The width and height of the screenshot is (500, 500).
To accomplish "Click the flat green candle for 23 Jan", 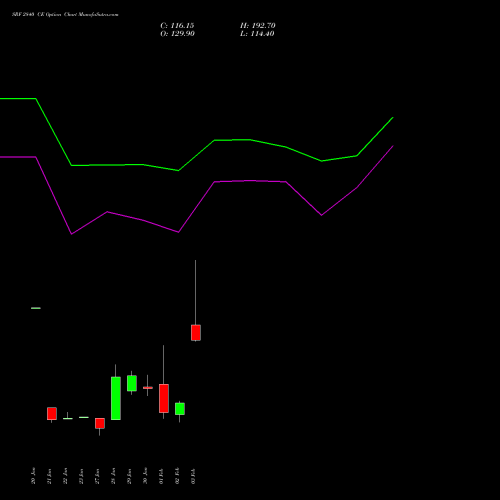I will coord(84,417).
